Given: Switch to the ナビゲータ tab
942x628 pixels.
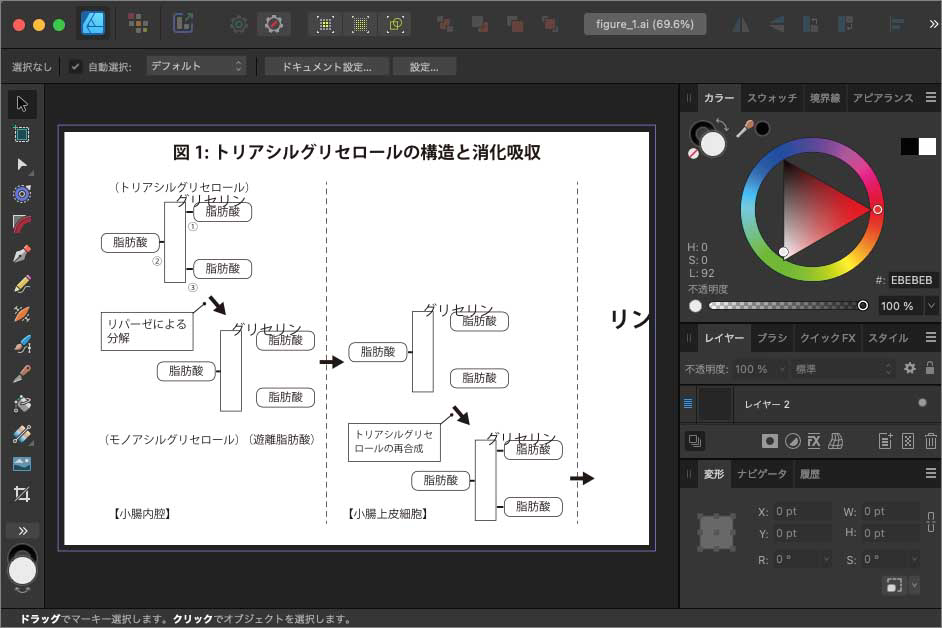Looking at the screenshot, I should coord(762,474).
